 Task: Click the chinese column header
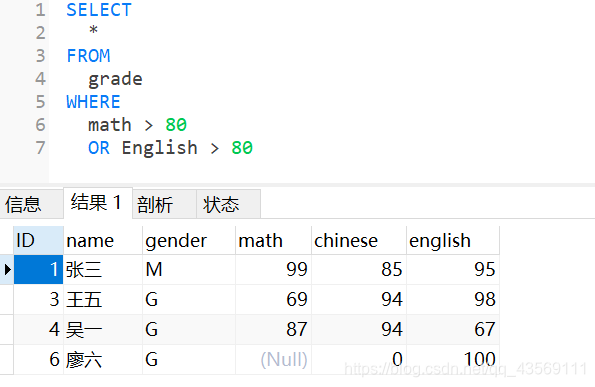[x=359, y=241]
